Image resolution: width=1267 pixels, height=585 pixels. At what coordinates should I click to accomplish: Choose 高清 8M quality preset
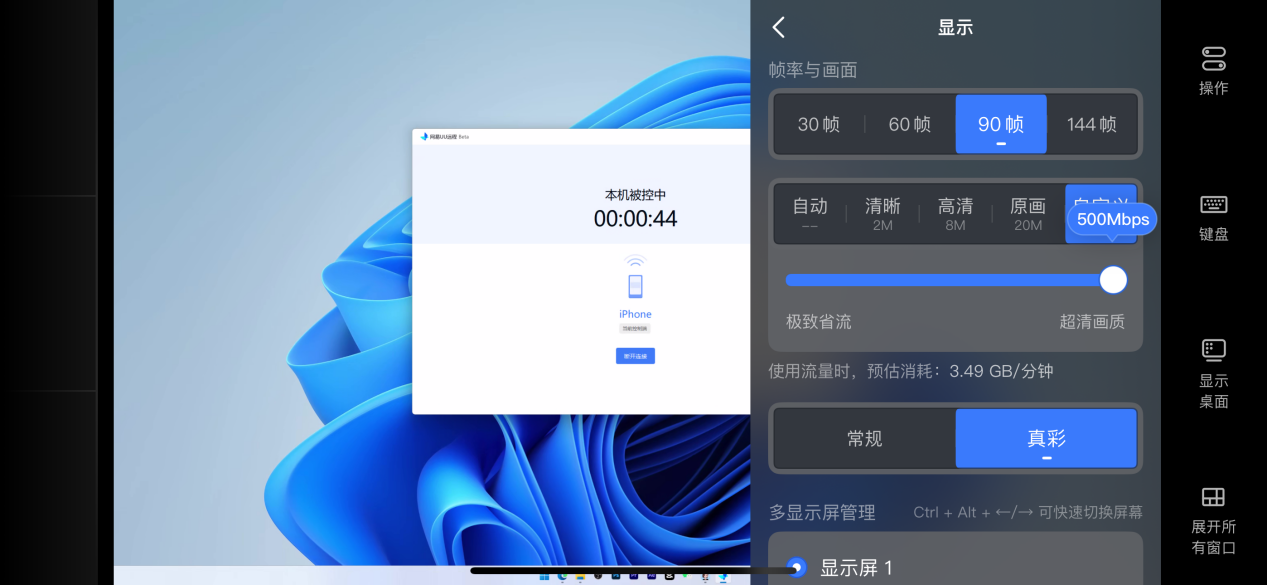pos(955,213)
